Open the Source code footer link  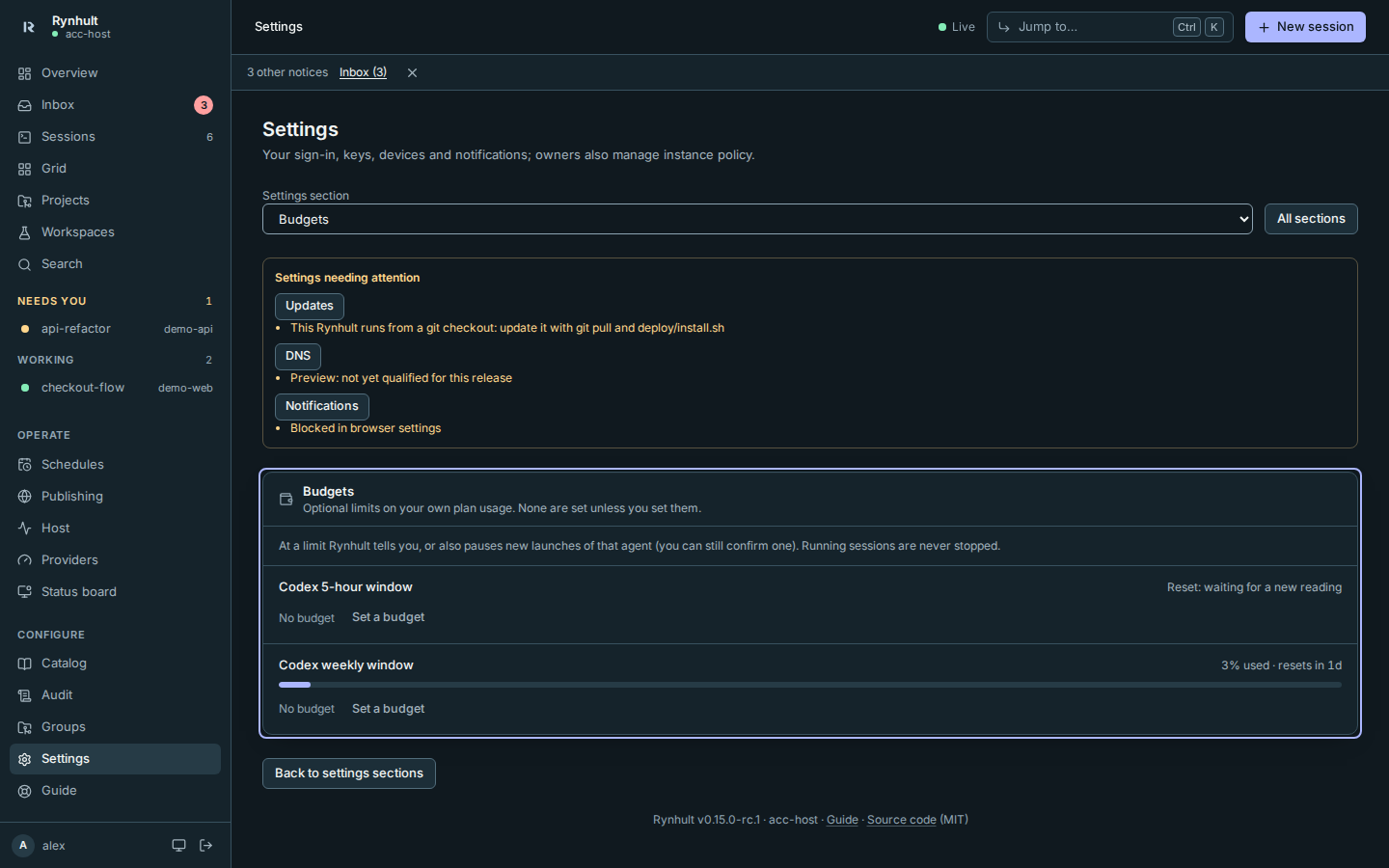point(902,820)
